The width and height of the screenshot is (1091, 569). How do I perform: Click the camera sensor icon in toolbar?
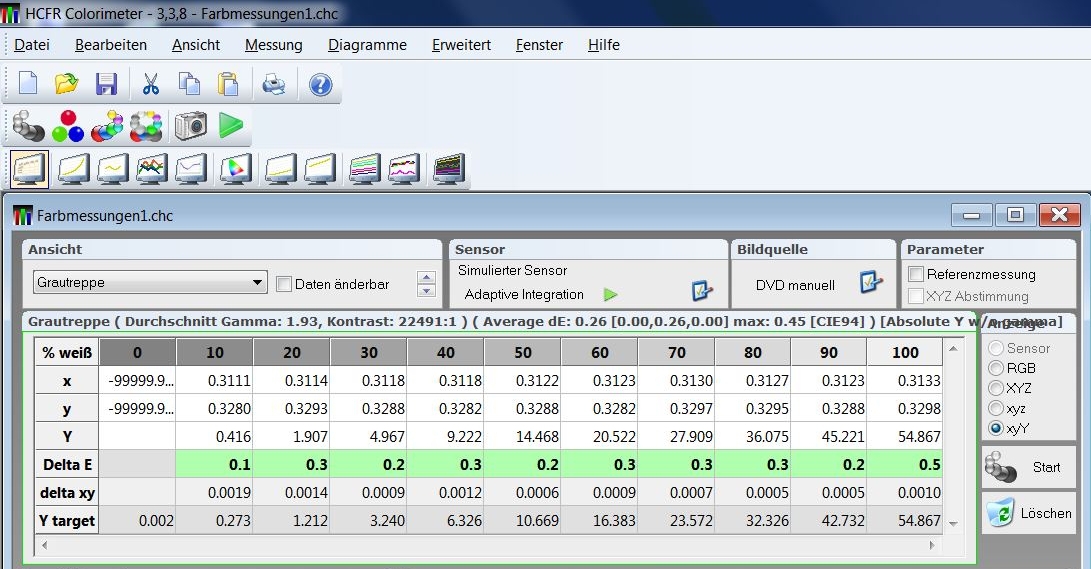pos(190,126)
